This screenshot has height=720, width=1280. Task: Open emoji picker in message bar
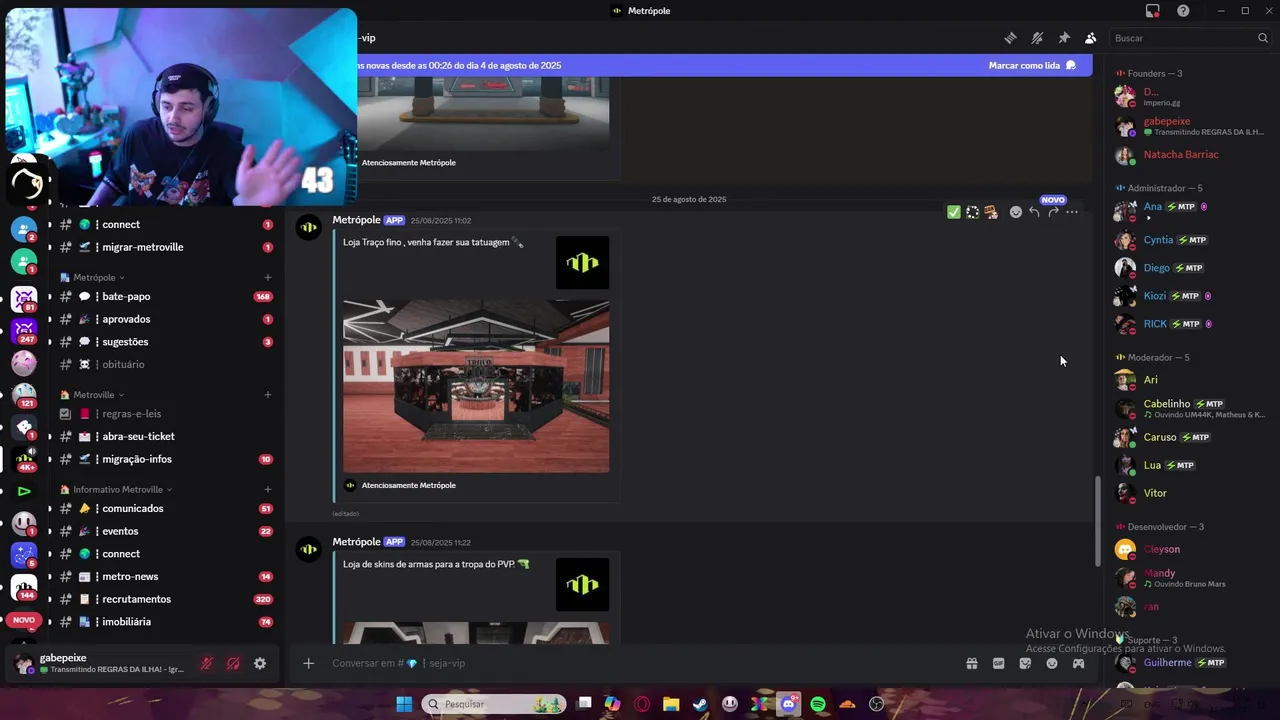(x=1052, y=663)
